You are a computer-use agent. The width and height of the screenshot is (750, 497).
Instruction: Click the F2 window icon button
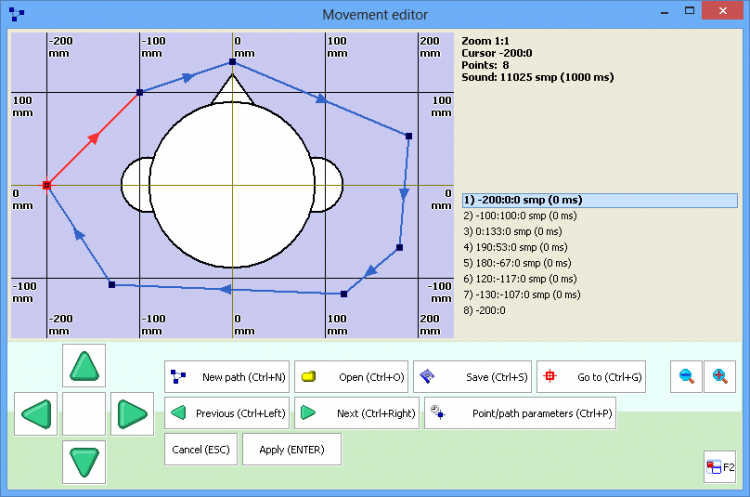(x=720, y=467)
